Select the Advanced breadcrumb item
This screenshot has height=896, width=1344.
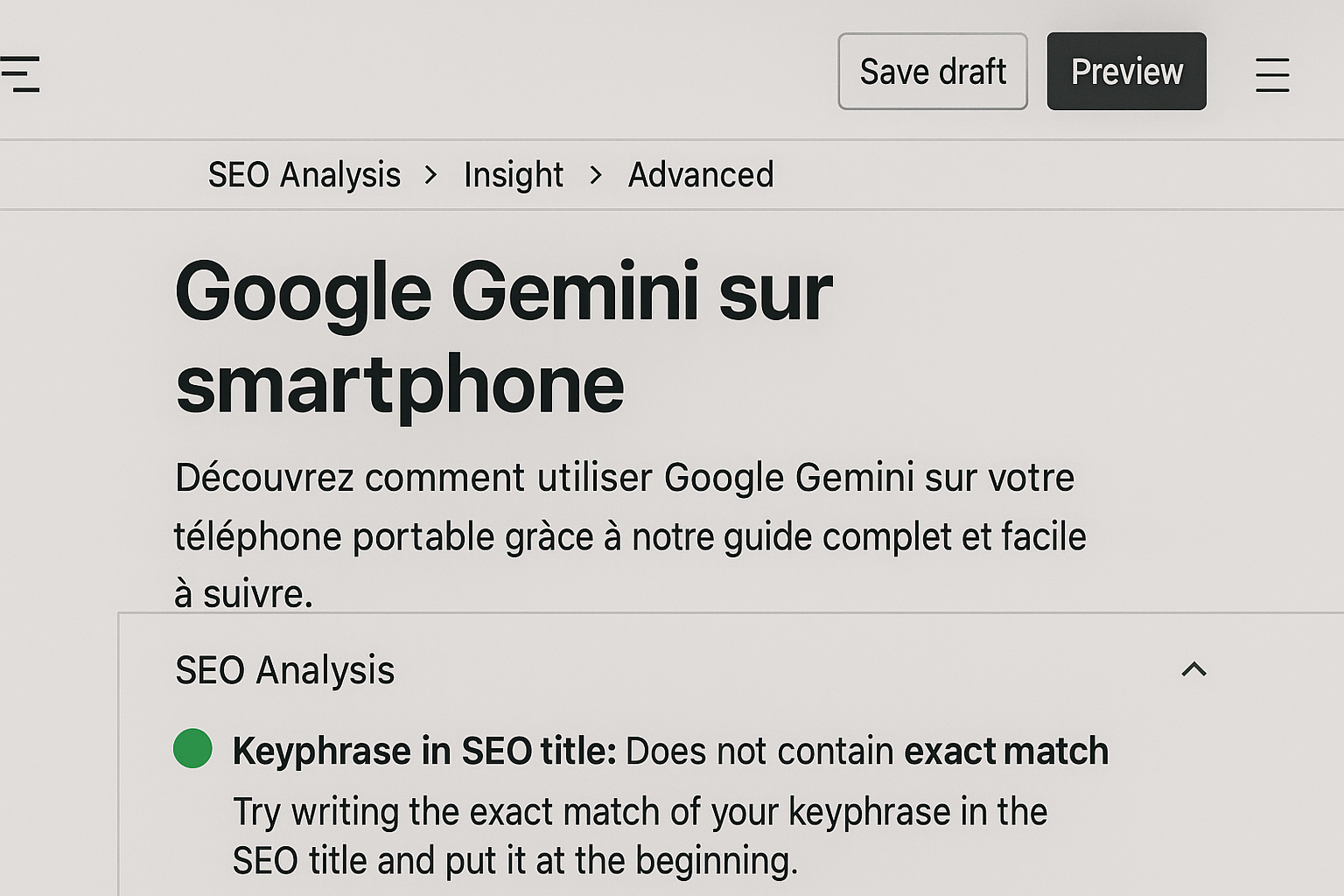(x=701, y=175)
